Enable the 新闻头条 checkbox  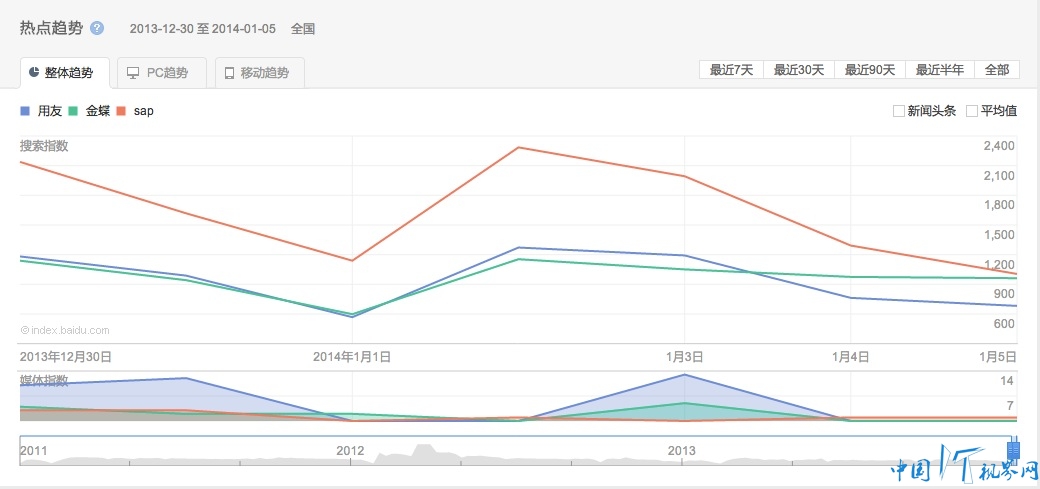coord(899,111)
